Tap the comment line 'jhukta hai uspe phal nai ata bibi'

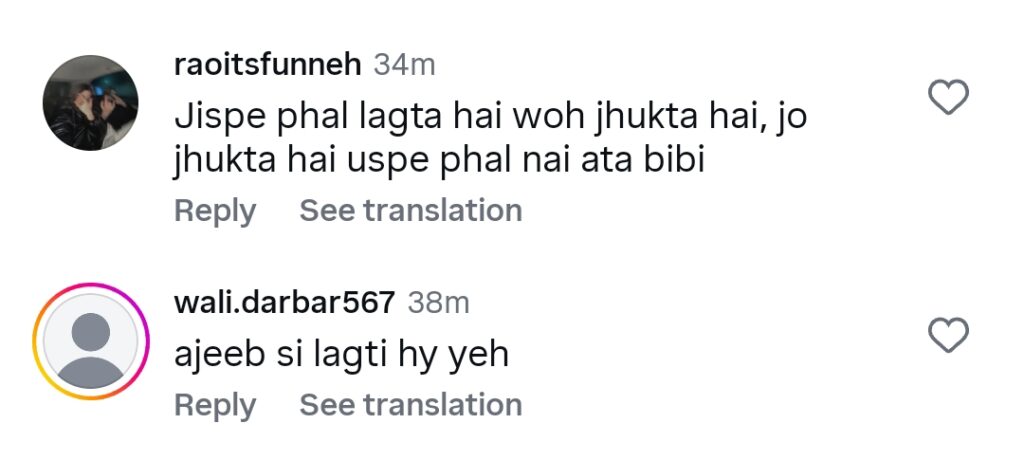point(439,160)
